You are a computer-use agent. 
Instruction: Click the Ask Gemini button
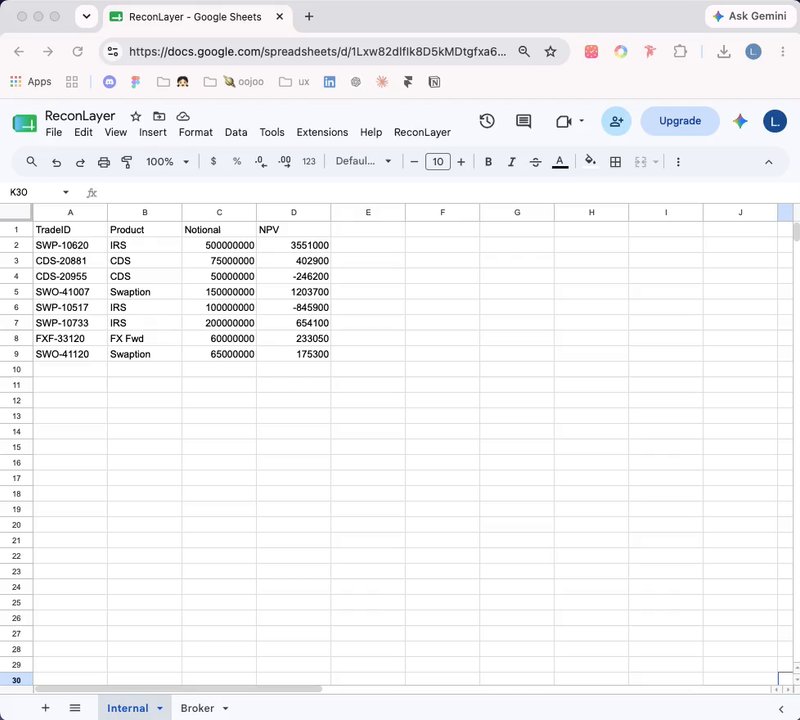point(749,16)
